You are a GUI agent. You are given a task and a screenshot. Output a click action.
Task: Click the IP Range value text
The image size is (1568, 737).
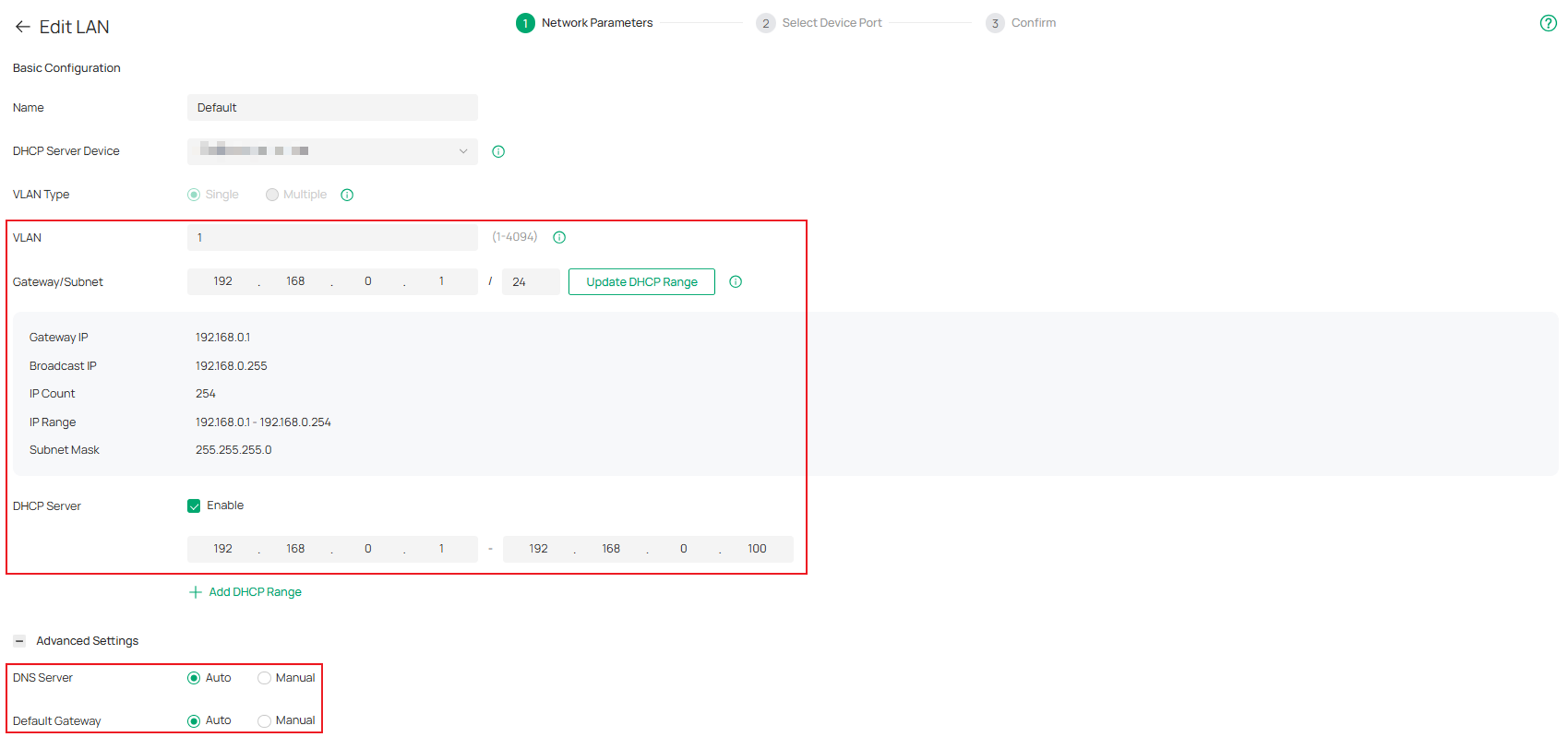263,422
